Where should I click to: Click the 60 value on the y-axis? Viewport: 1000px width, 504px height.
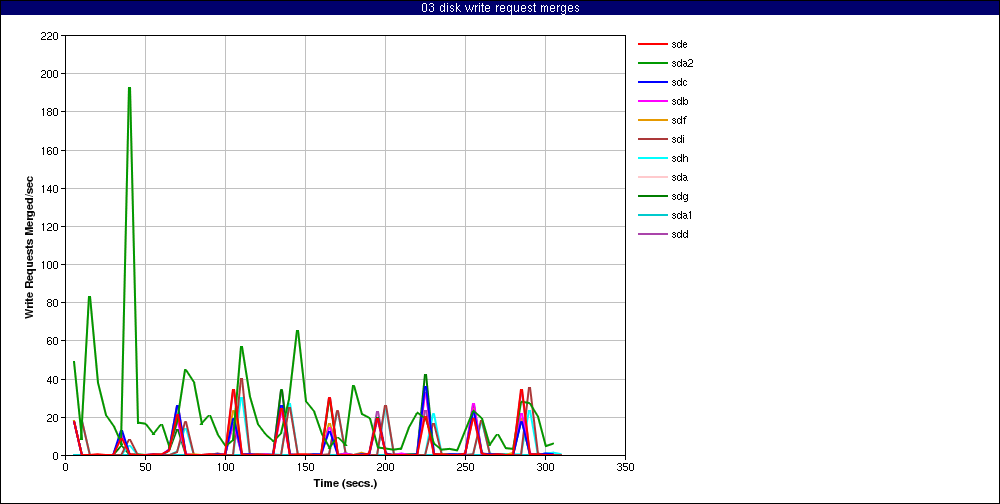(x=53, y=341)
